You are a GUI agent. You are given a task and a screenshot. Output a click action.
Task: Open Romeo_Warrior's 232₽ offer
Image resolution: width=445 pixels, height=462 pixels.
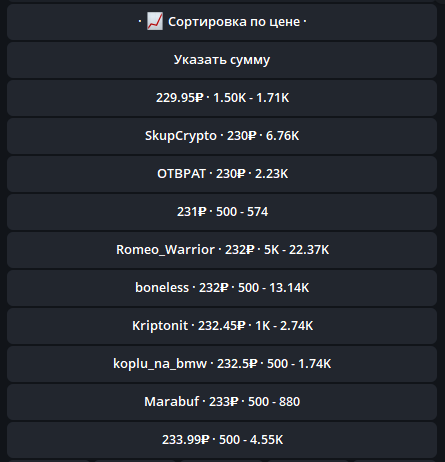click(x=222, y=250)
